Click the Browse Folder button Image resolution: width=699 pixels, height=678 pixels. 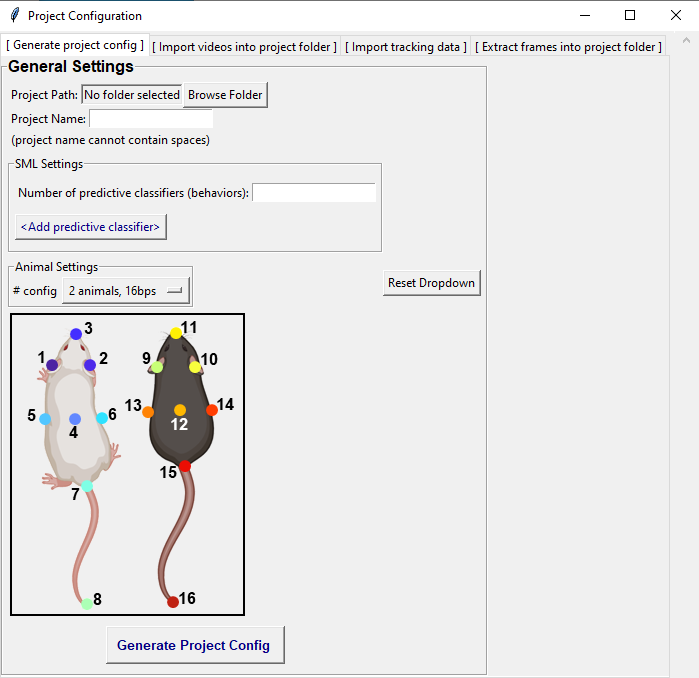click(x=225, y=95)
